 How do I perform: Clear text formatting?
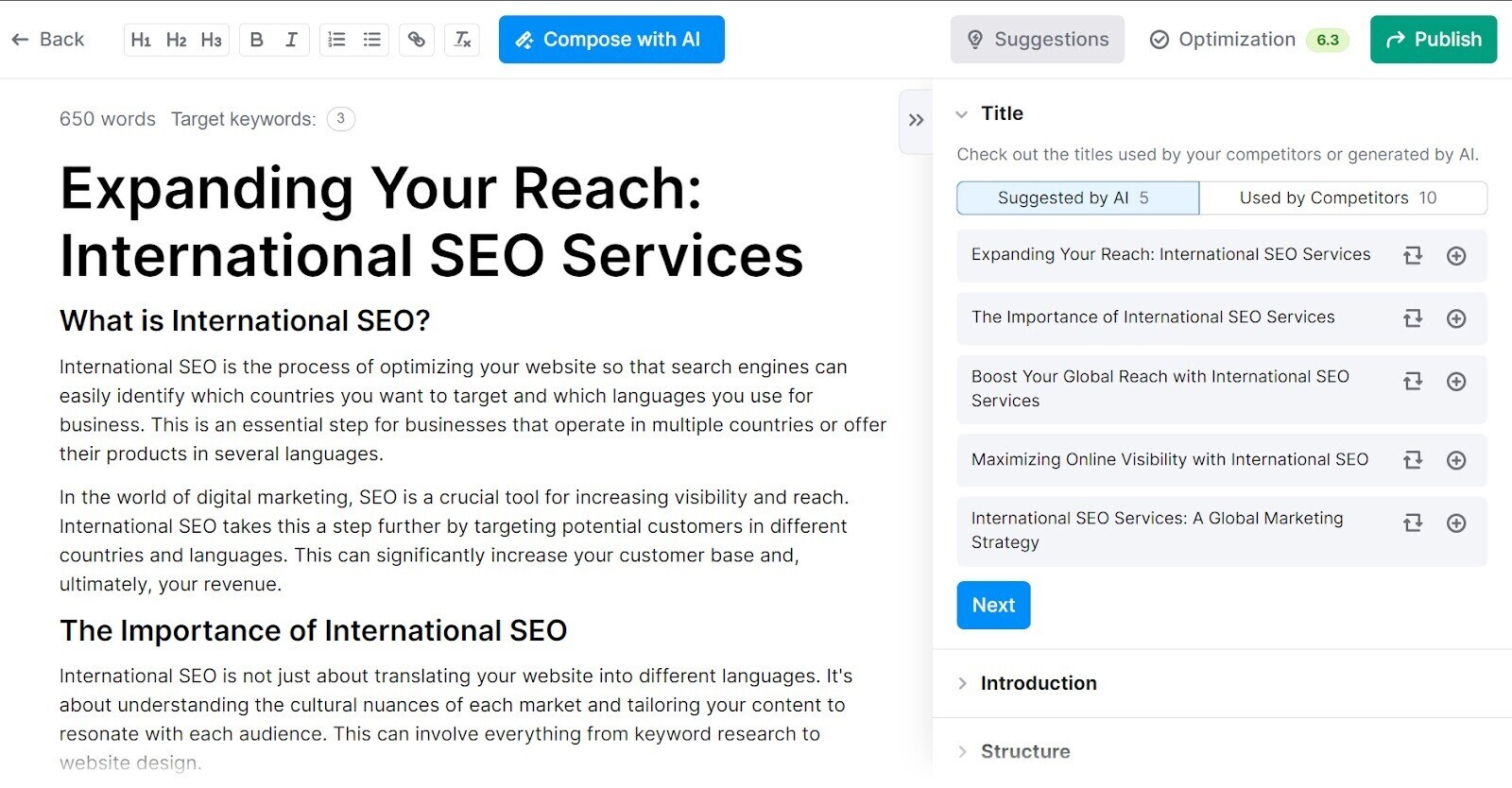[462, 40]
